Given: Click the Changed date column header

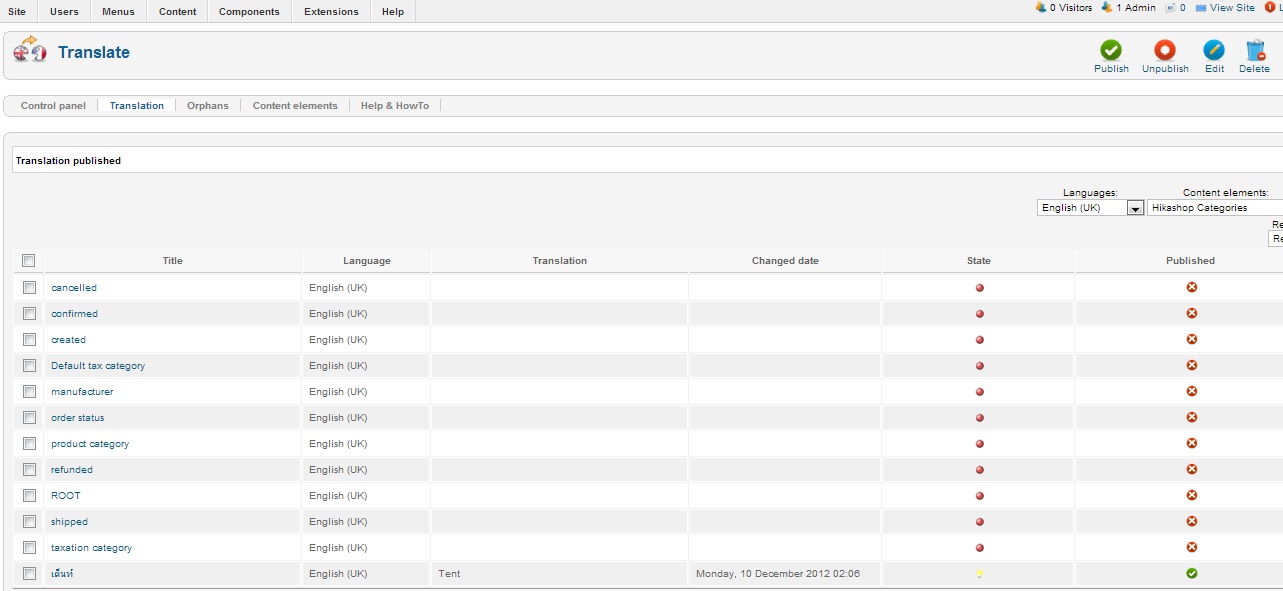Looking at the screenshot, I should click(x=785, y=261).
